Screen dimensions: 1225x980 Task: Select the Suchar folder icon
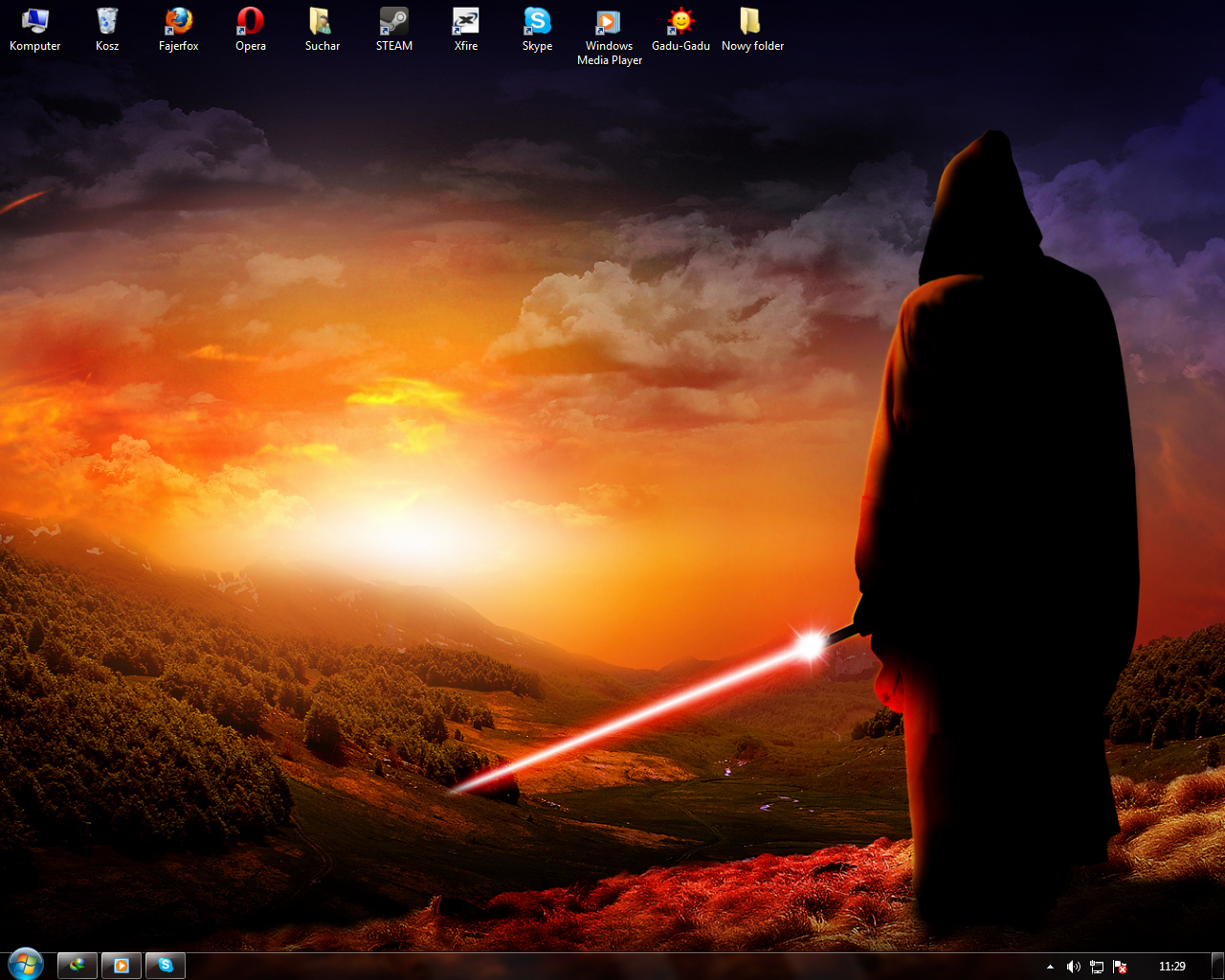tap(323, 29)
